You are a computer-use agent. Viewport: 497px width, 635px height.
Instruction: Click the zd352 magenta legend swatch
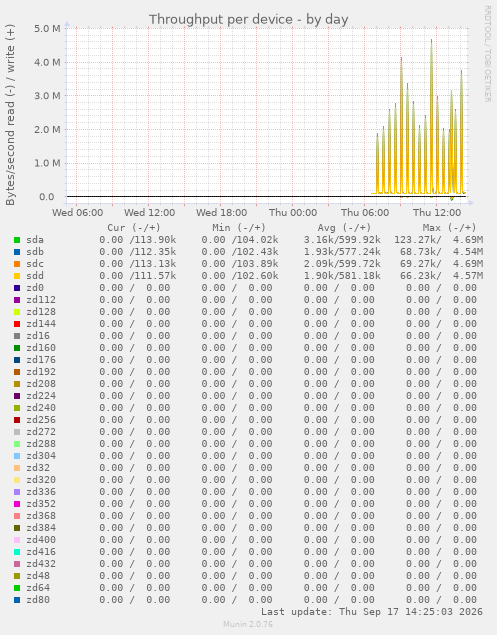coord(17,504)
